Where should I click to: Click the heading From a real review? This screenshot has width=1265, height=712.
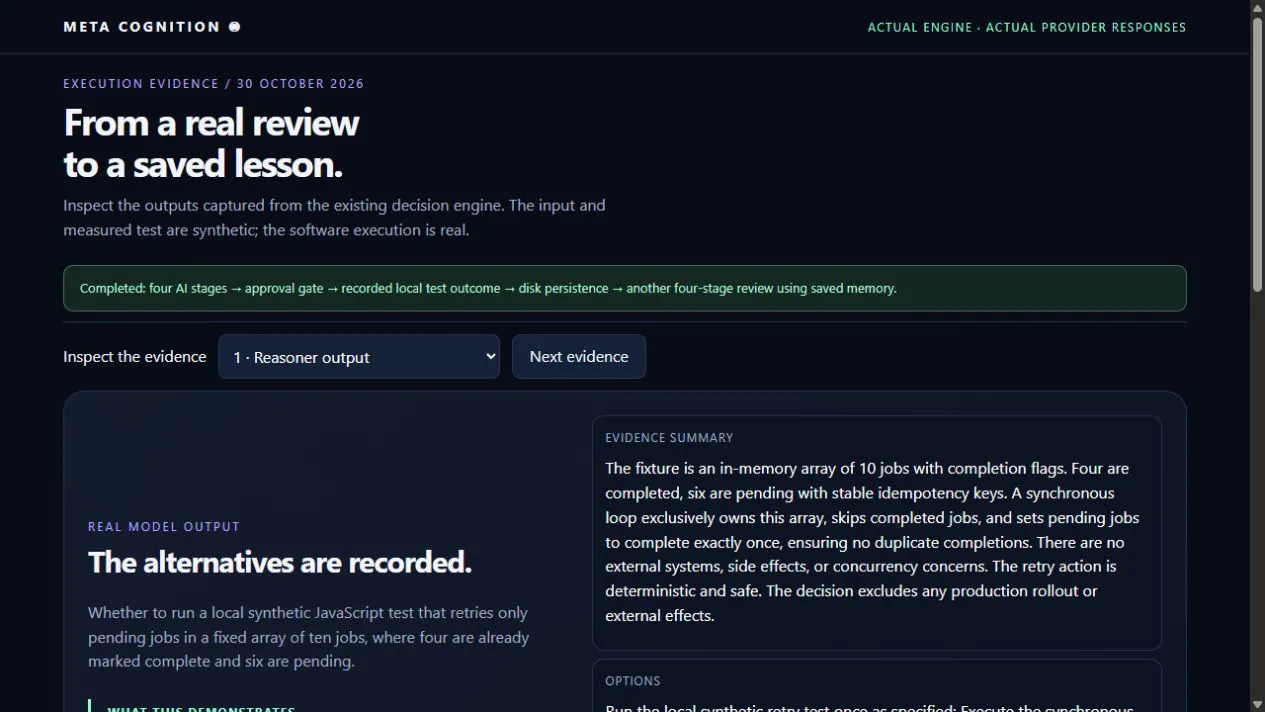[x=211, y=123]
